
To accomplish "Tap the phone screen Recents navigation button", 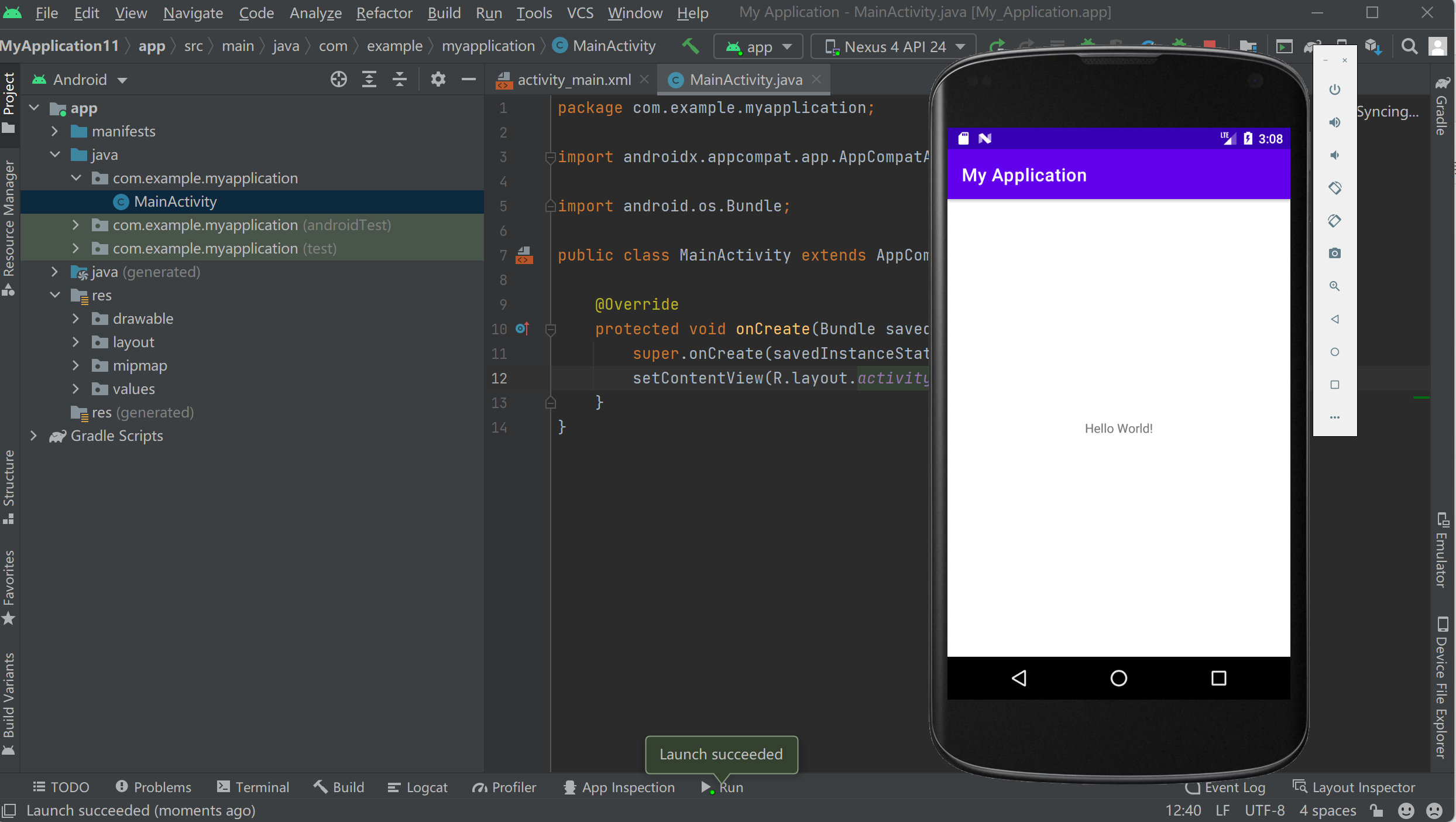I will click(1218, 678).
